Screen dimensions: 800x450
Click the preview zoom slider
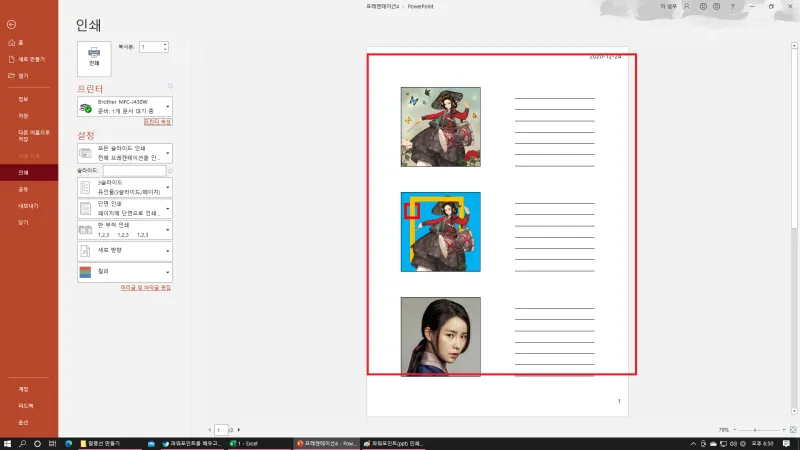tap(759, 430)
